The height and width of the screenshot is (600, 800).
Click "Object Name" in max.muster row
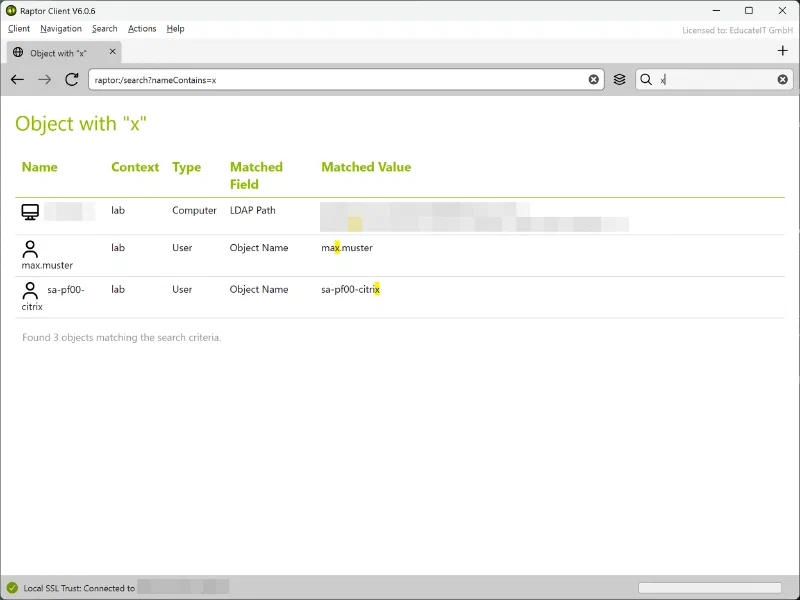pos(259,248)
